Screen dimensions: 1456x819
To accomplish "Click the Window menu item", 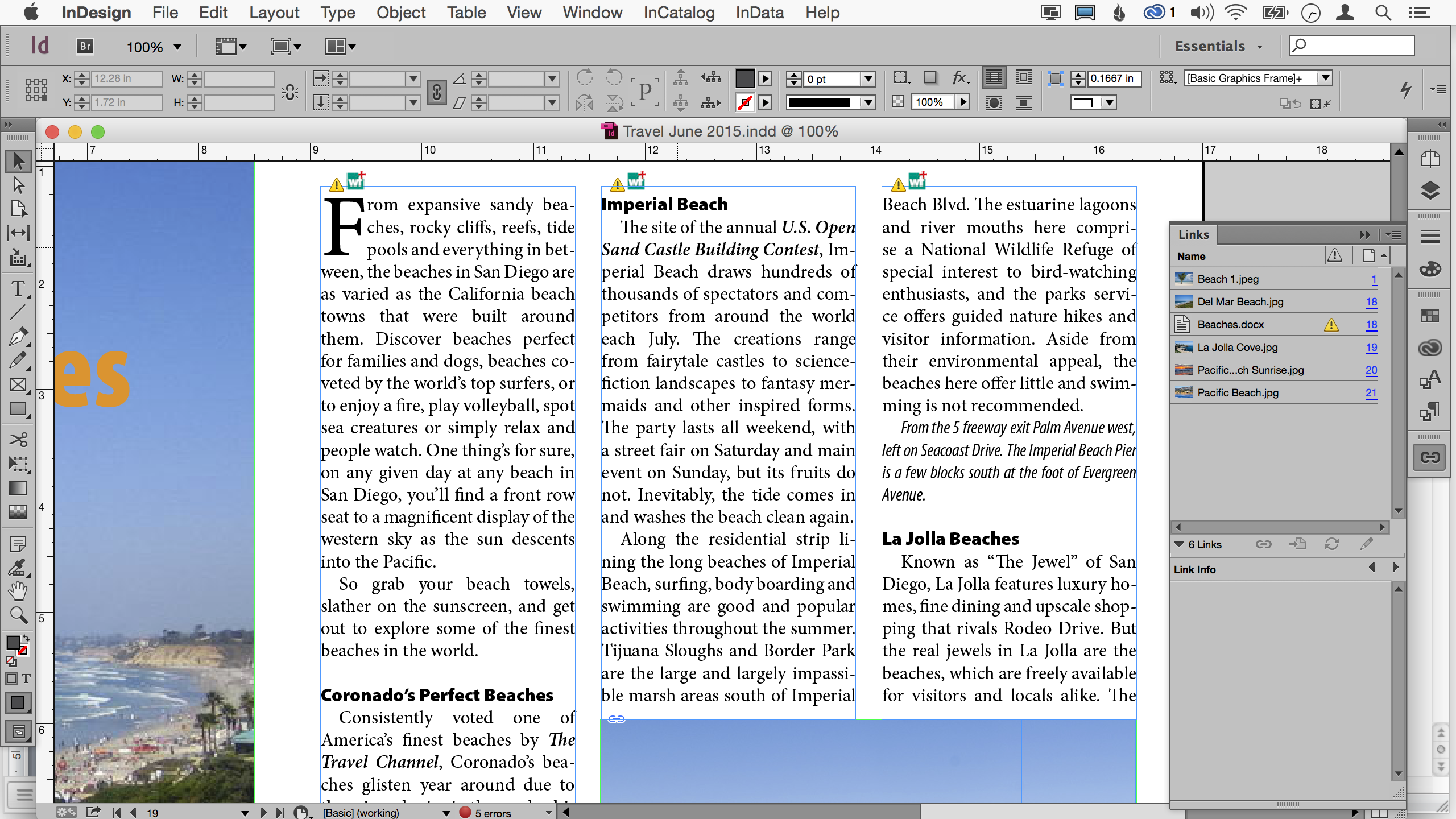I will click(x=590, y=12).
